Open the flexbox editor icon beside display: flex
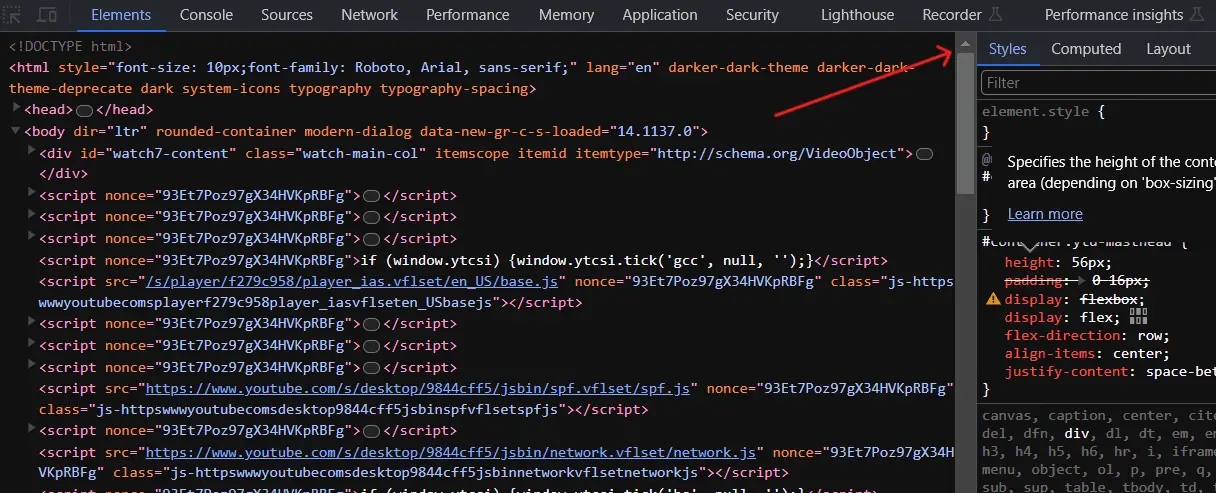Image resolution: width=1216 pixels, height=493 pixels. pos(1138,316)
